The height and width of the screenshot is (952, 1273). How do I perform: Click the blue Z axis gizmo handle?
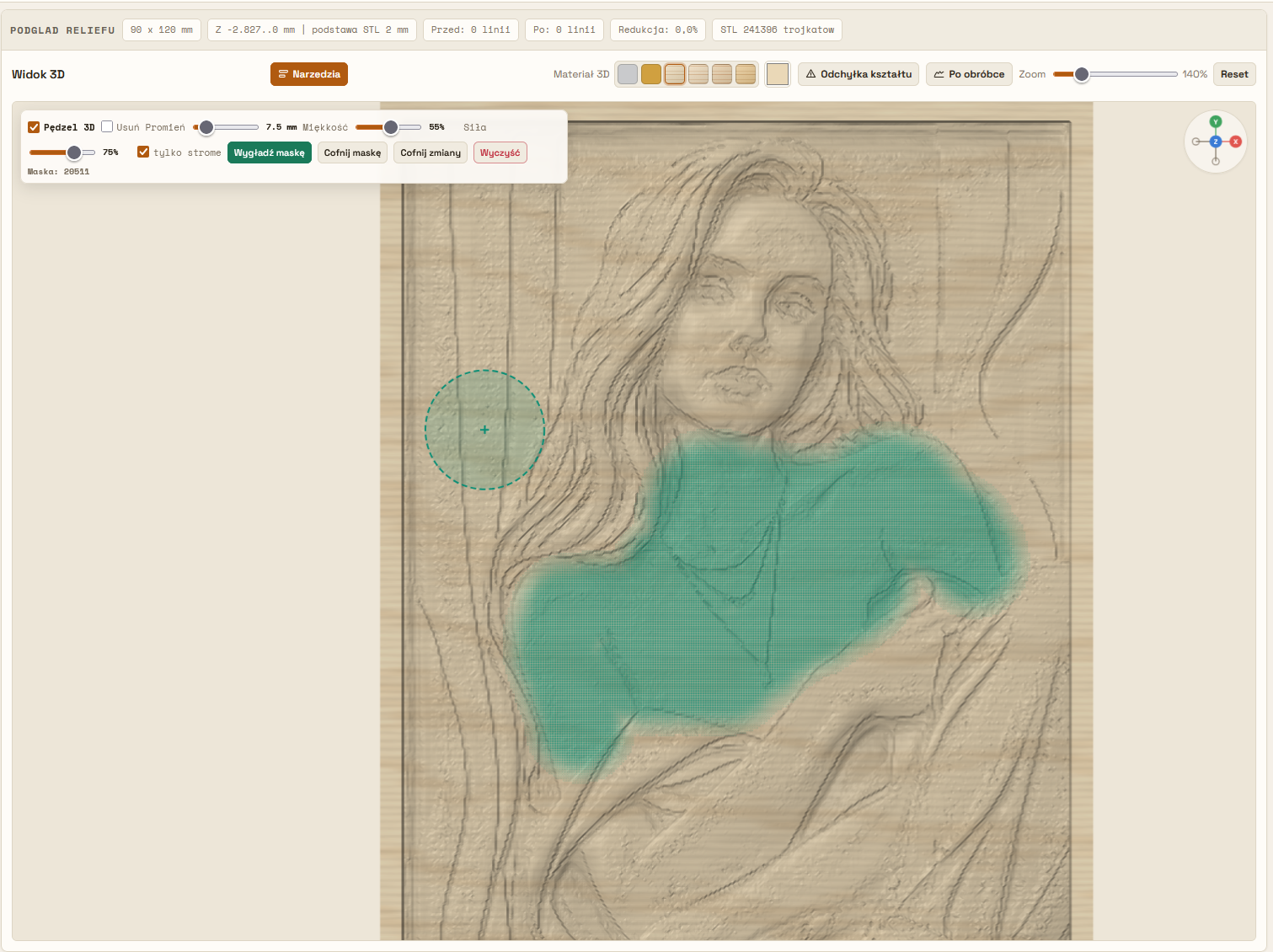coord(1216,142)
